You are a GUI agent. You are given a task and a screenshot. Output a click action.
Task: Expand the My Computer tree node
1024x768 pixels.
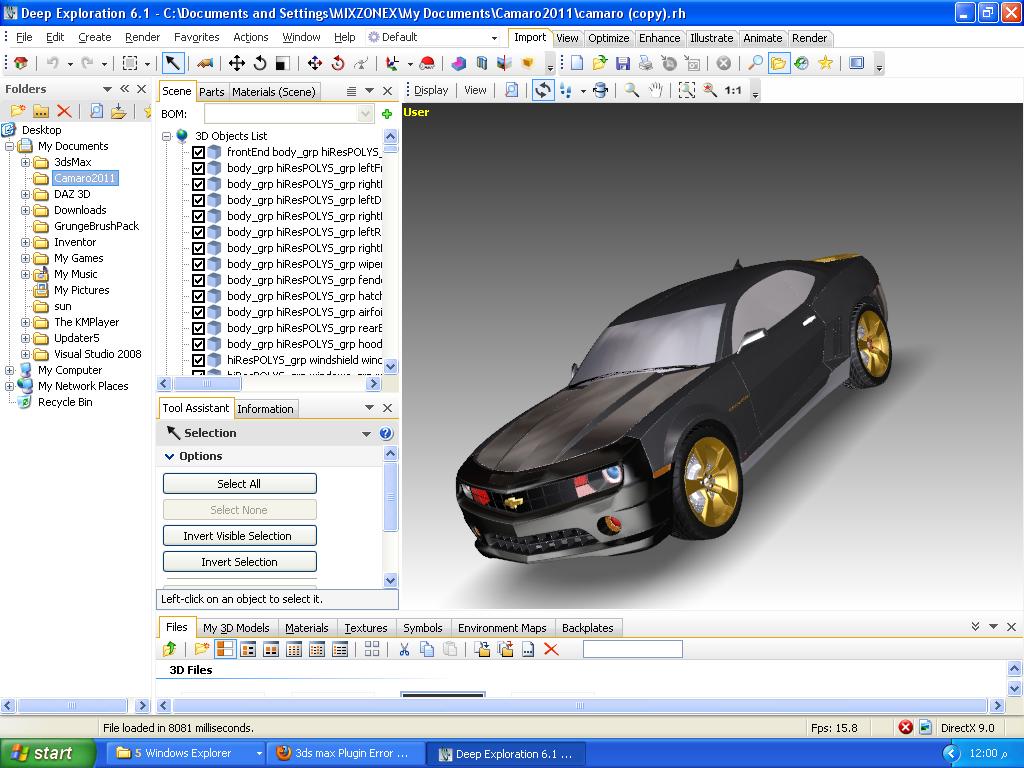10,370
